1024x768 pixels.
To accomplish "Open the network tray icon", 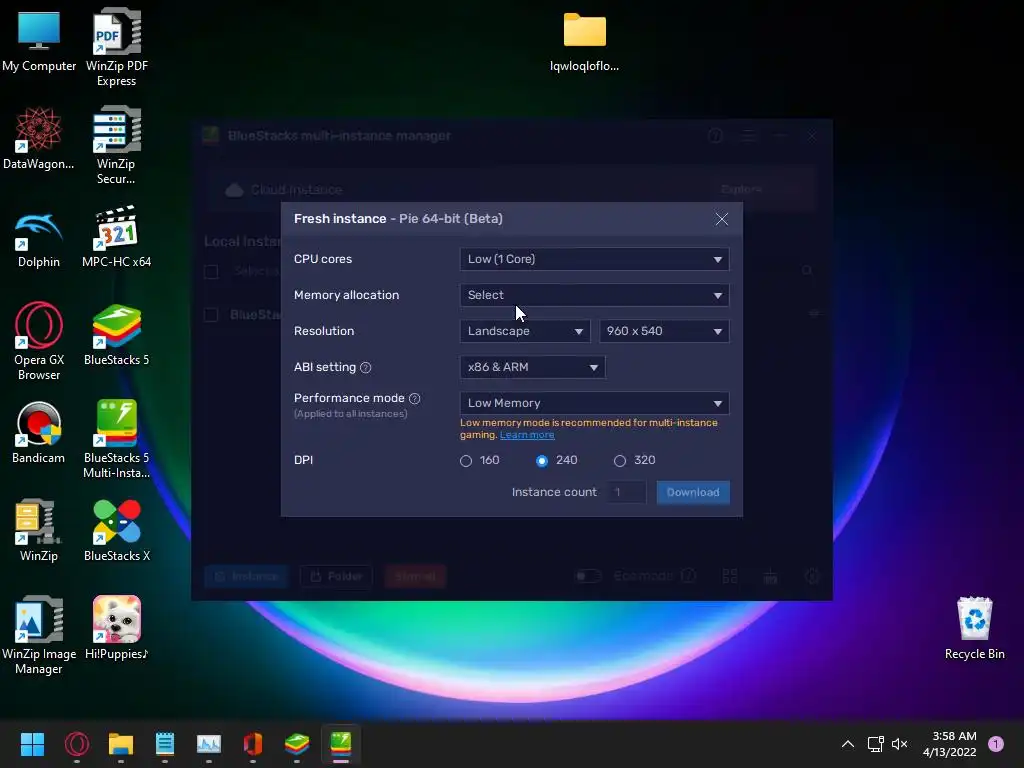I will (x=875, y=744).
